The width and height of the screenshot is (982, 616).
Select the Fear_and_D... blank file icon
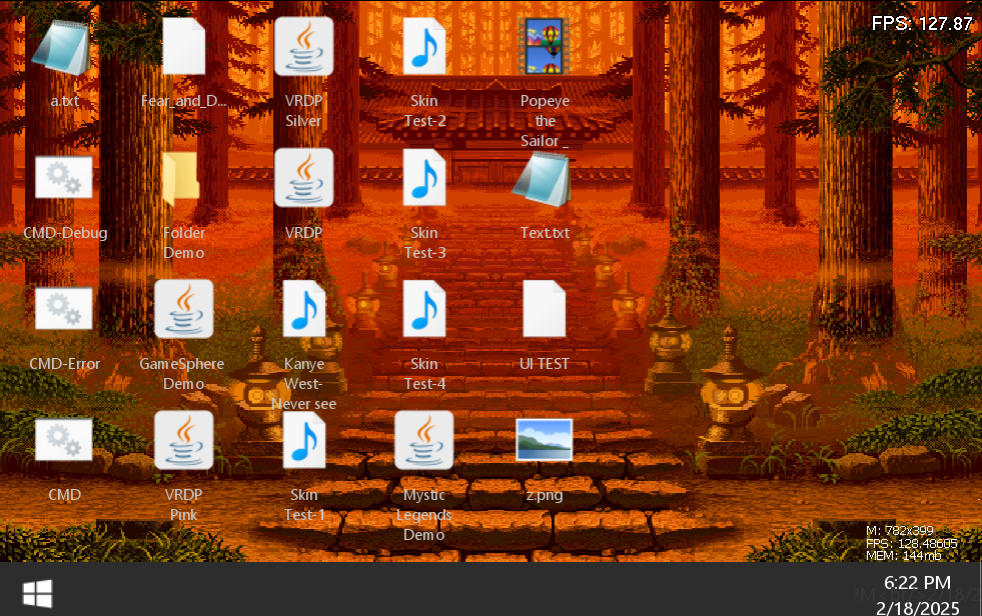[x=184, y=47]
